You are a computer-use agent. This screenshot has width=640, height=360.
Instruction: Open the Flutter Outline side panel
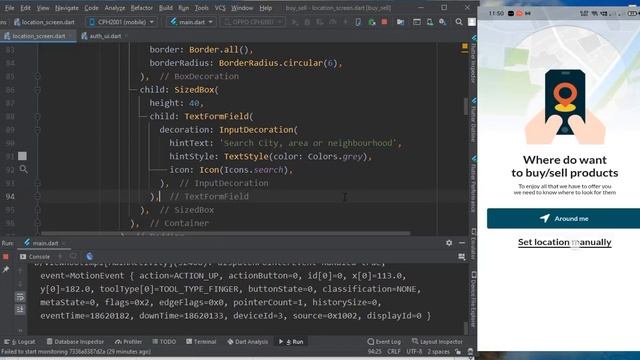(x=473, y=120)
